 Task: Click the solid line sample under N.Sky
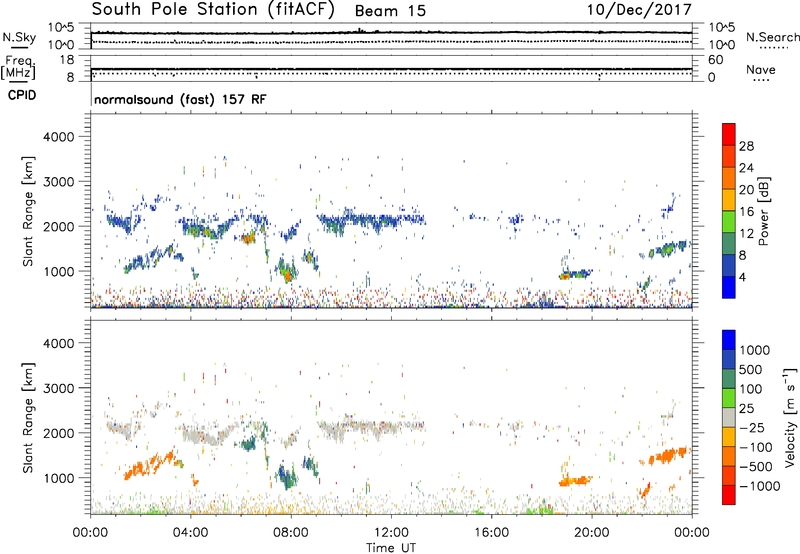tap(19, 48)
